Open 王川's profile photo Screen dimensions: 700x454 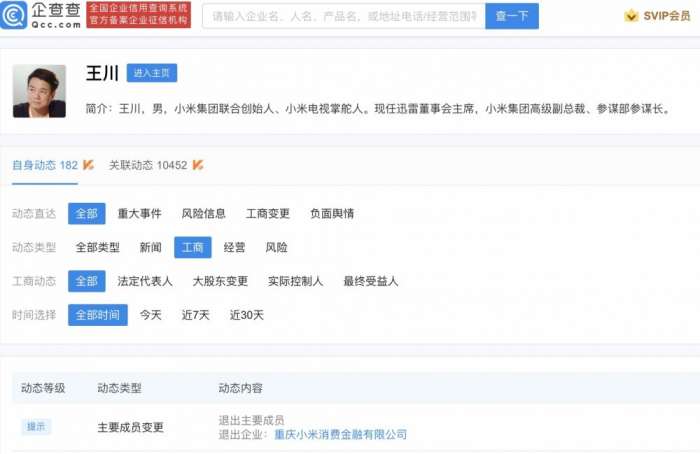39,91
